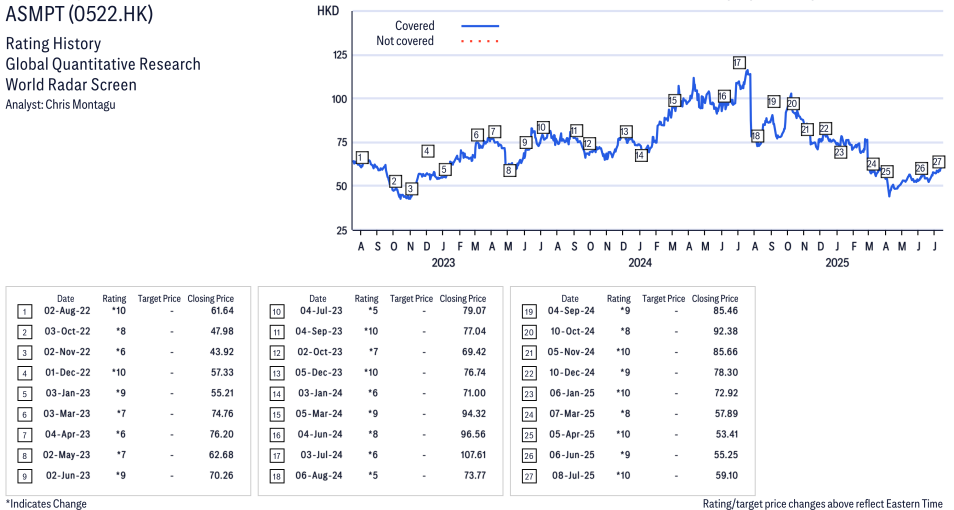The height and width of the screenshot is (510, 954).
Task: Click the date 05-Apr-25
Action: point(571,435)
